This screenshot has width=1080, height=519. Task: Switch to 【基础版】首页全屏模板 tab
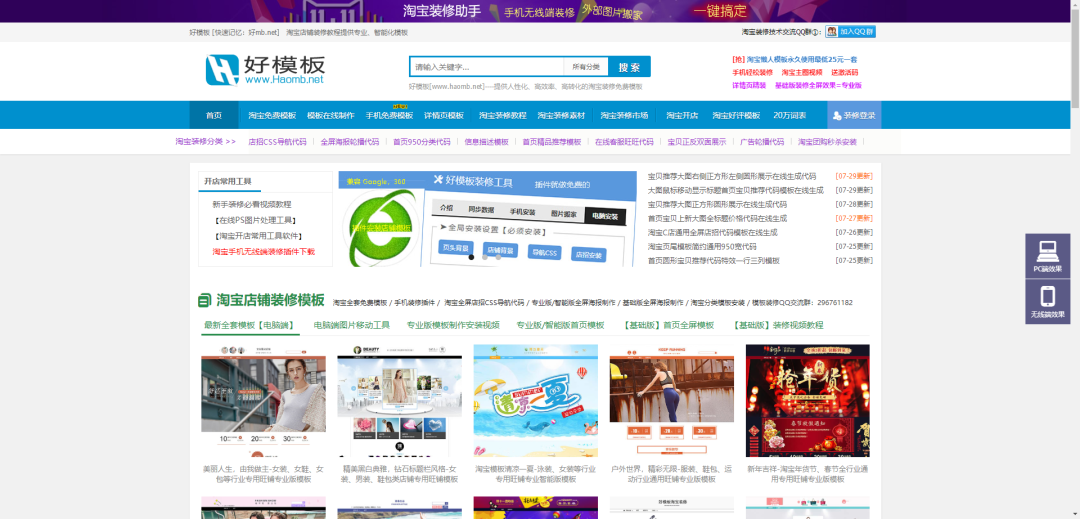669,325
